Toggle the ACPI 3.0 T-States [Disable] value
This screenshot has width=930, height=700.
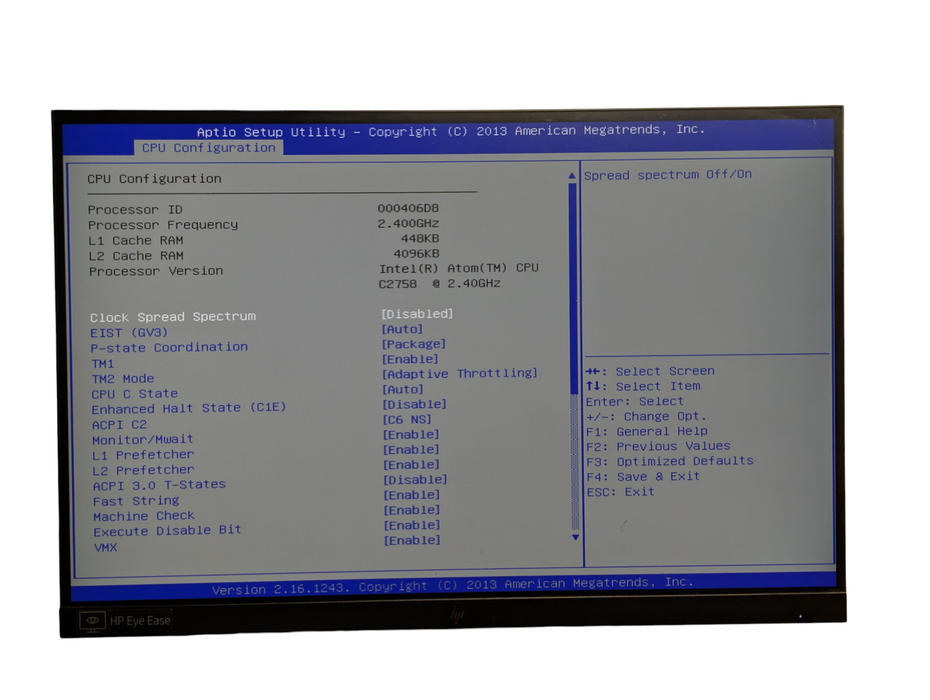pyautogui.click(x=415, y=479)
